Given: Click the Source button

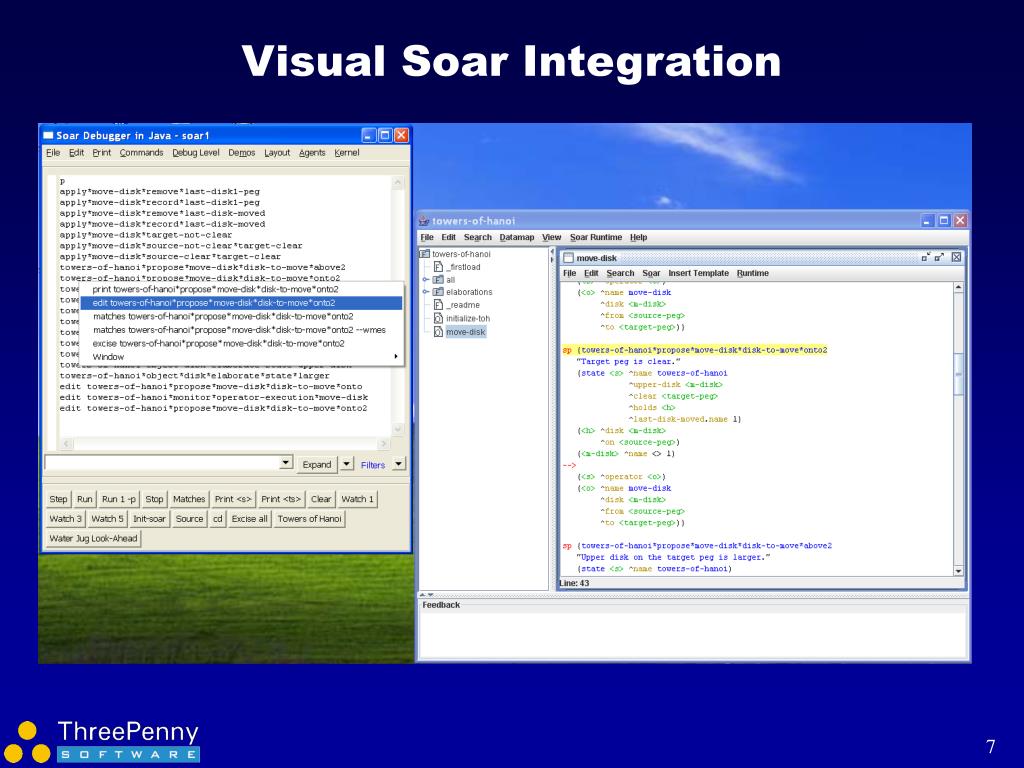Looking at the screenshot, I should (189, 519).
